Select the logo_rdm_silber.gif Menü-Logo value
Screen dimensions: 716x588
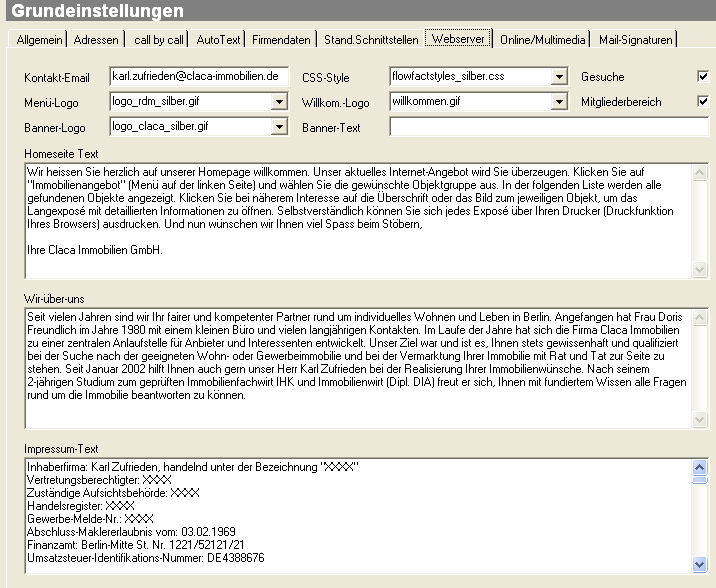[x=156, y=101]
